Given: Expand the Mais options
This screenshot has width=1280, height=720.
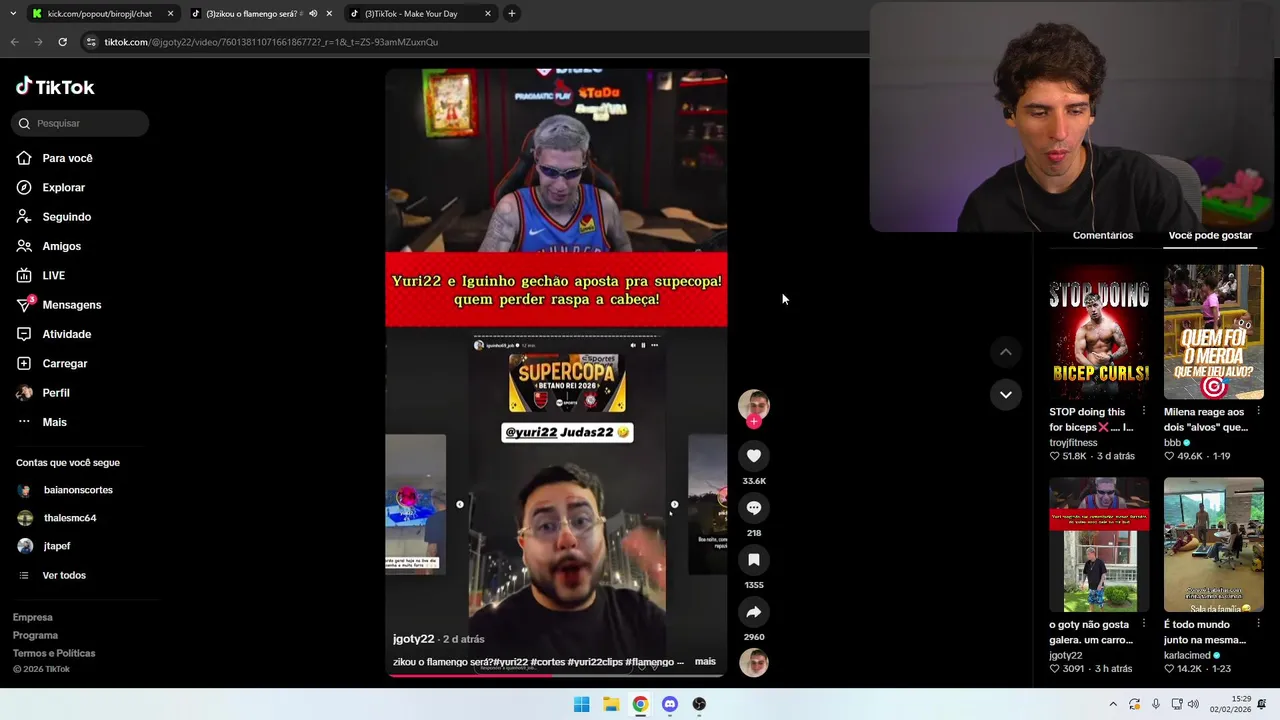Looking at the screenshot, I should coord(54,422).
